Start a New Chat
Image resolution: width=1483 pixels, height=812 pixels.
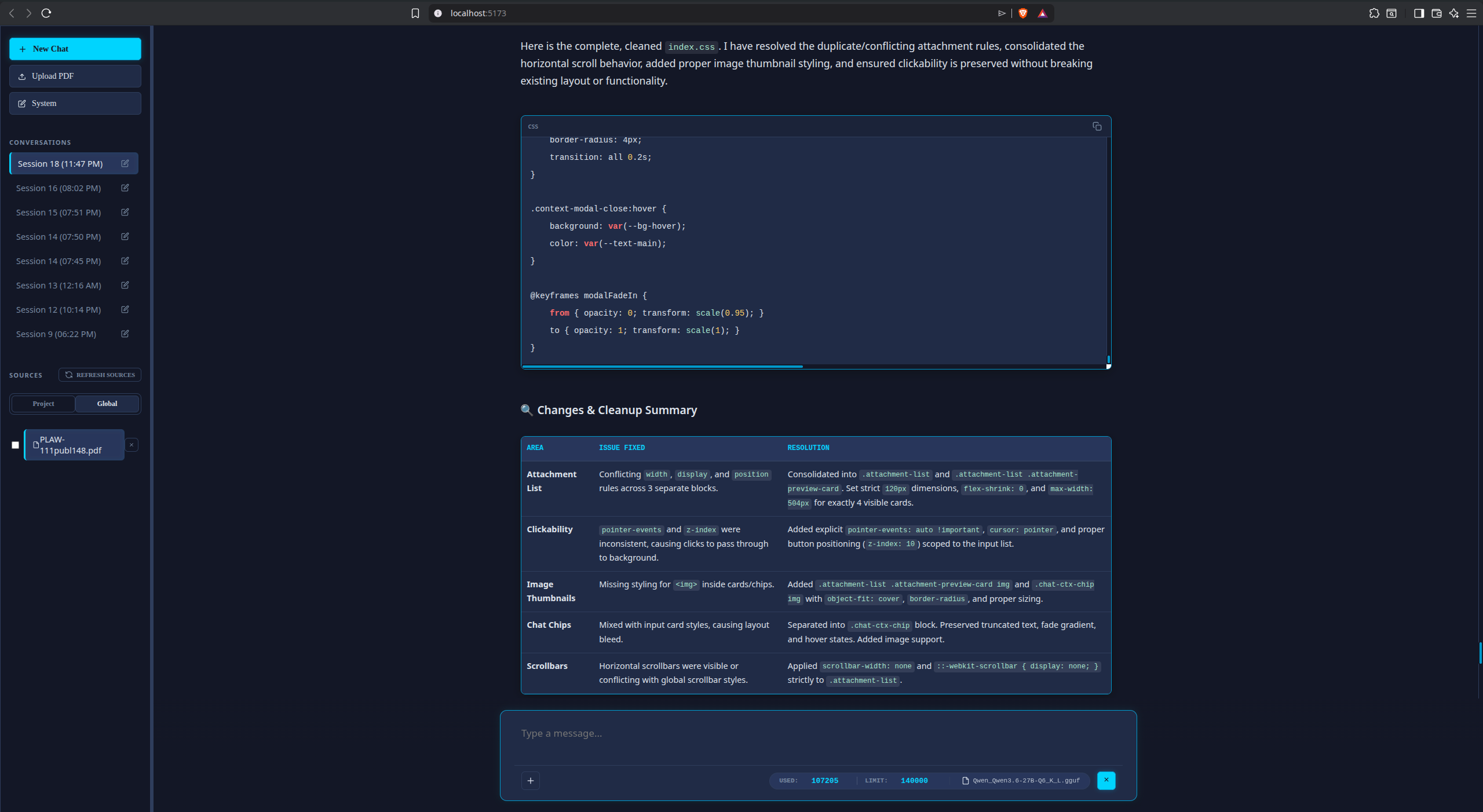[75, 49]
